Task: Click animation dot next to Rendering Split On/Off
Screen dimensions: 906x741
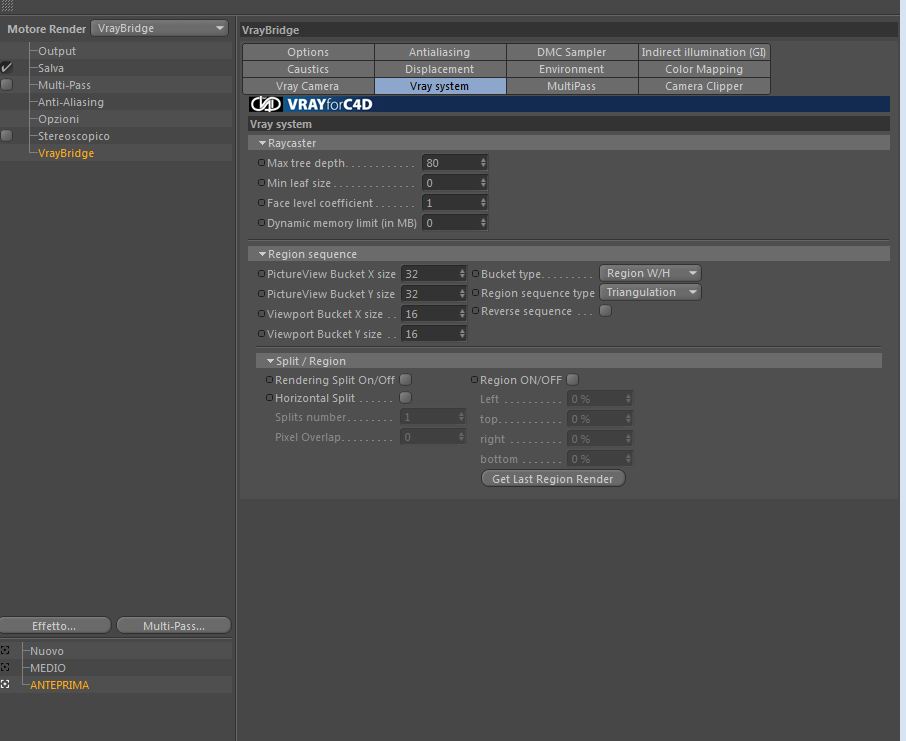Action: coord(269,380)
